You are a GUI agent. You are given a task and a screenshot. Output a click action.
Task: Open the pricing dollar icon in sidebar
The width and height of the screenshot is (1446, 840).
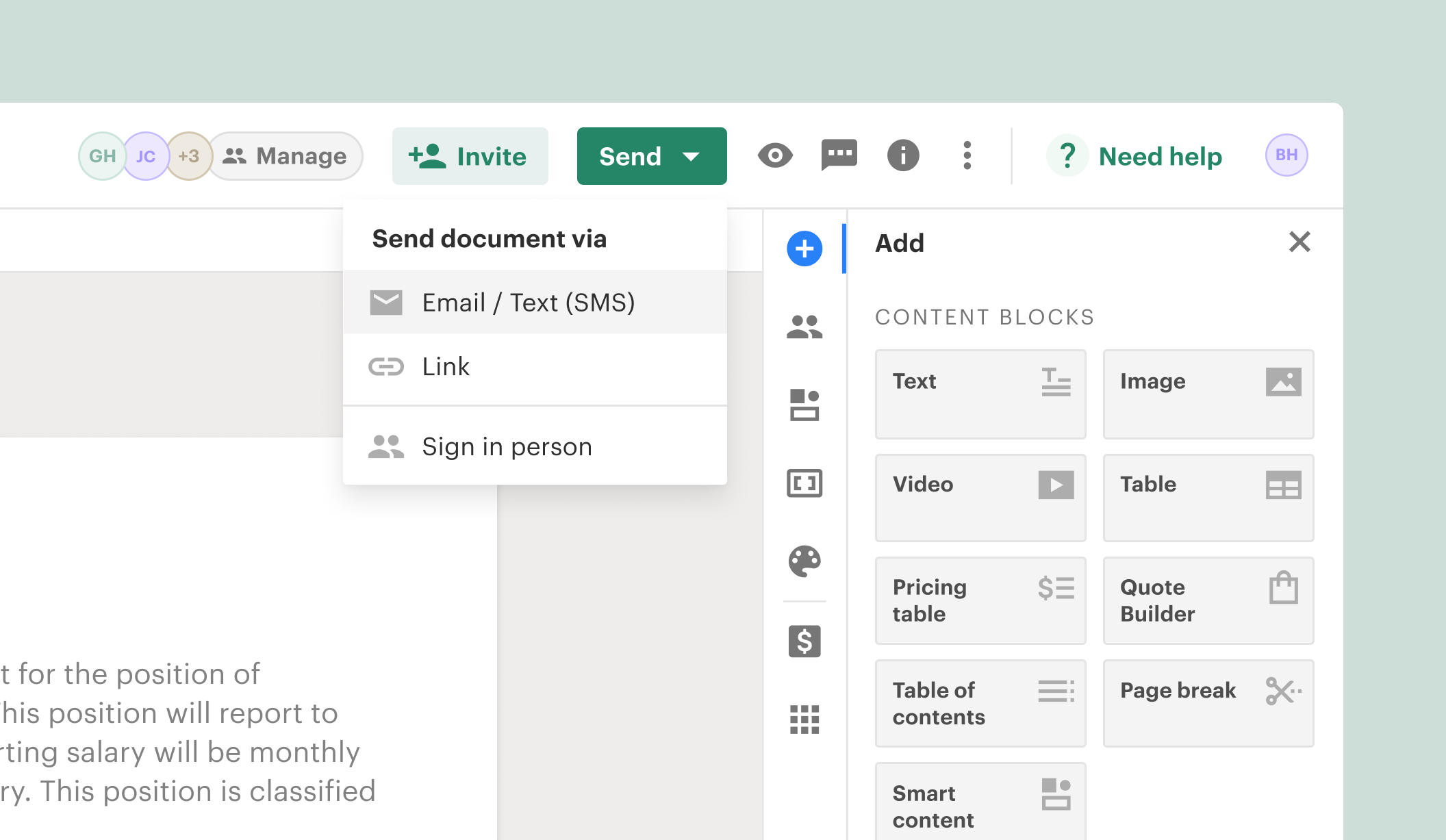(804, 641)
